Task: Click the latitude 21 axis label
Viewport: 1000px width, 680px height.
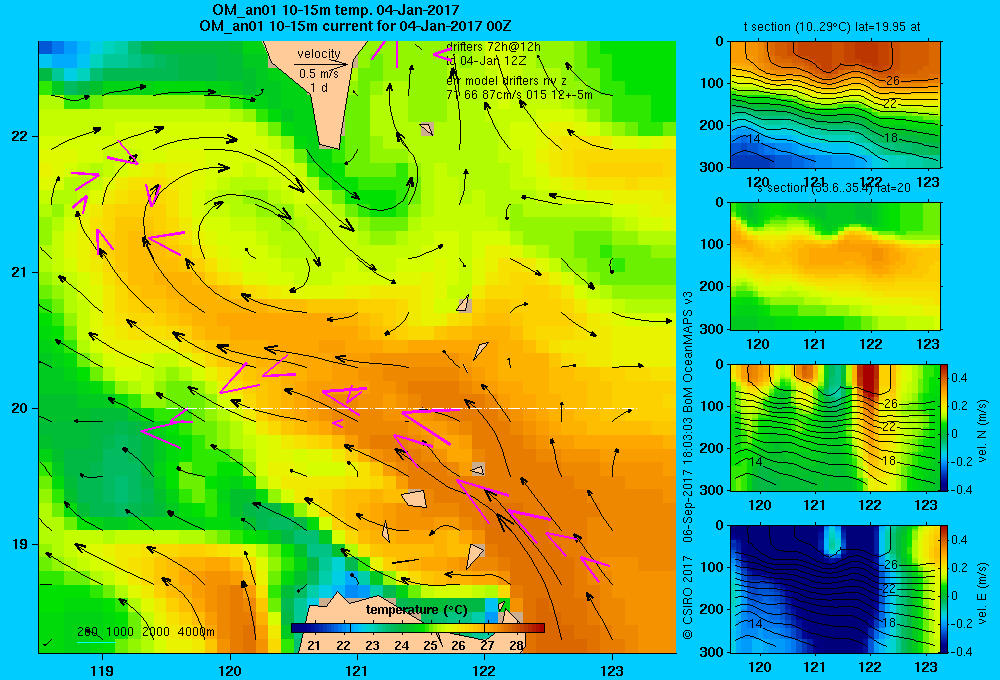Action: pyautogui.click(x=19, y=272)
